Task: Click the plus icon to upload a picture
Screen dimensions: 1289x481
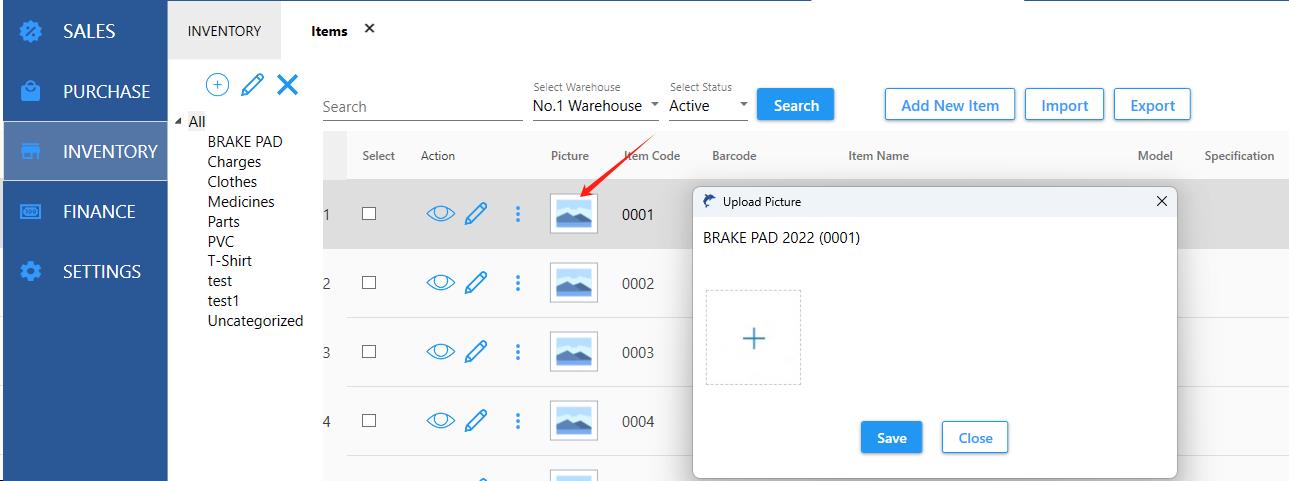Action: 753,338
